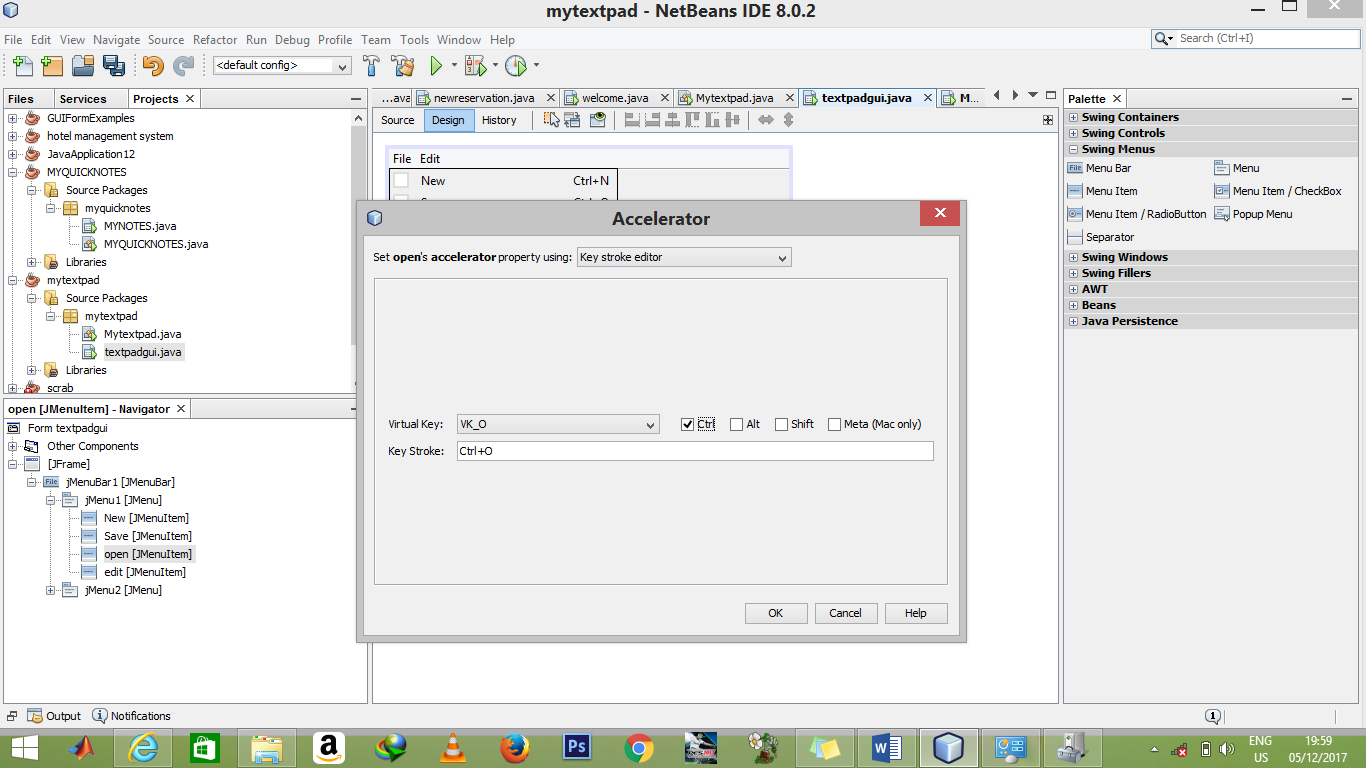Close the textpadgui.java editor tab
Screen dimensions: 1366x768
(927, 98)
